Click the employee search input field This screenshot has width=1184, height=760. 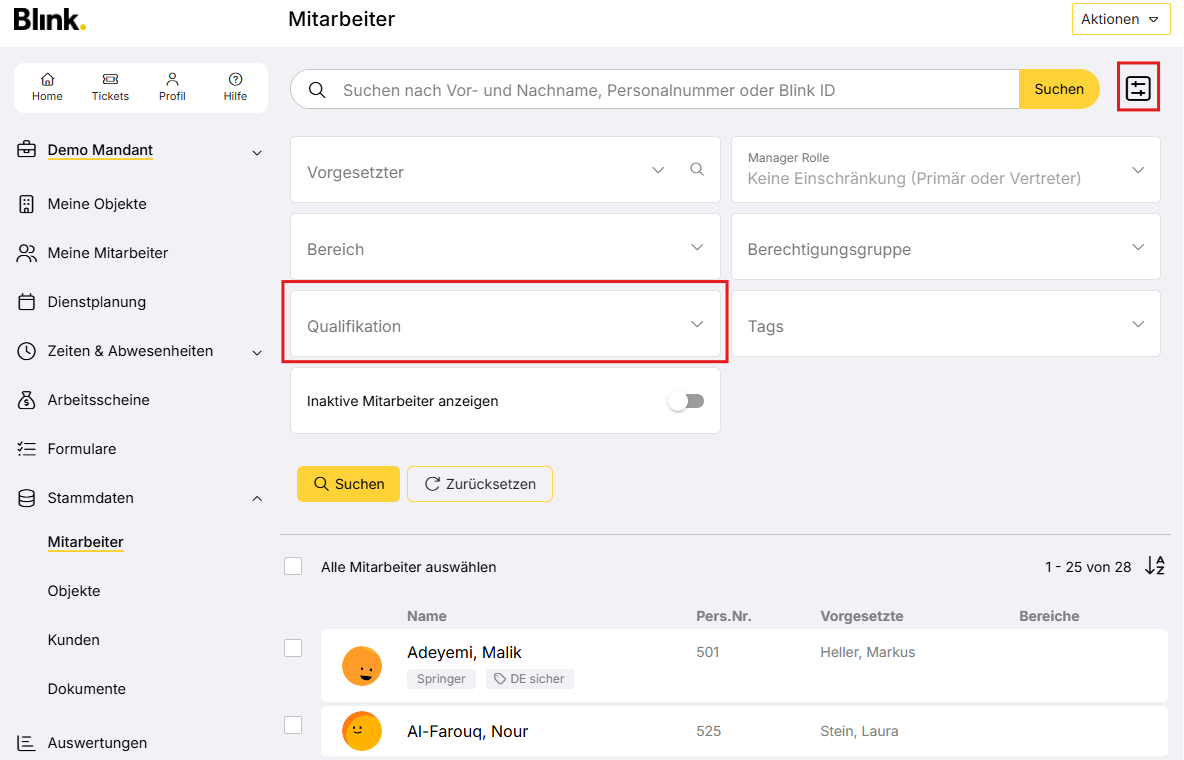click(670, 90)
